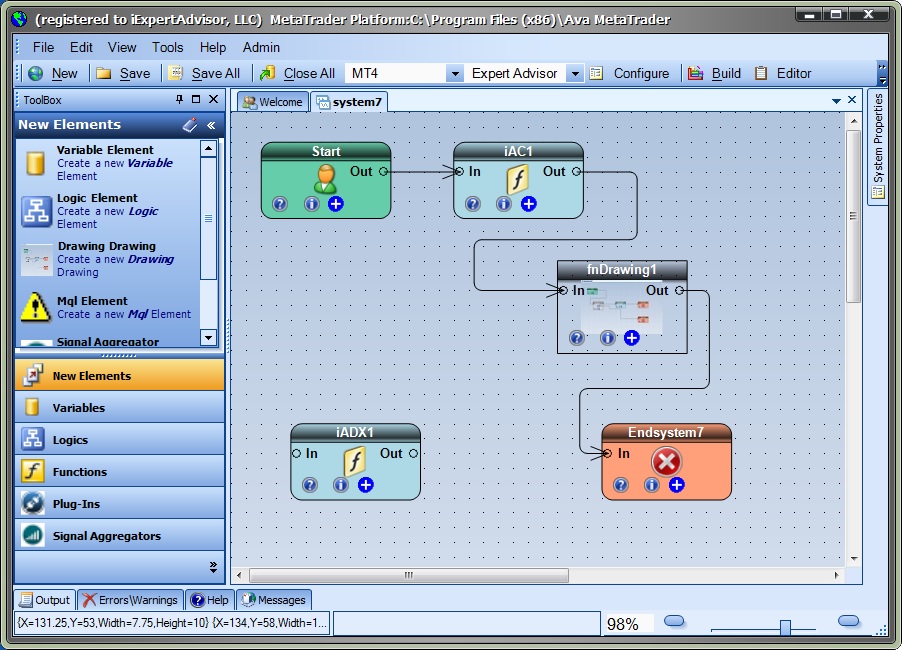The height and width of the screenshot is (650, 902).
Task: Open the Expert Advisor type dropdown
Action: tap(575, 74)
